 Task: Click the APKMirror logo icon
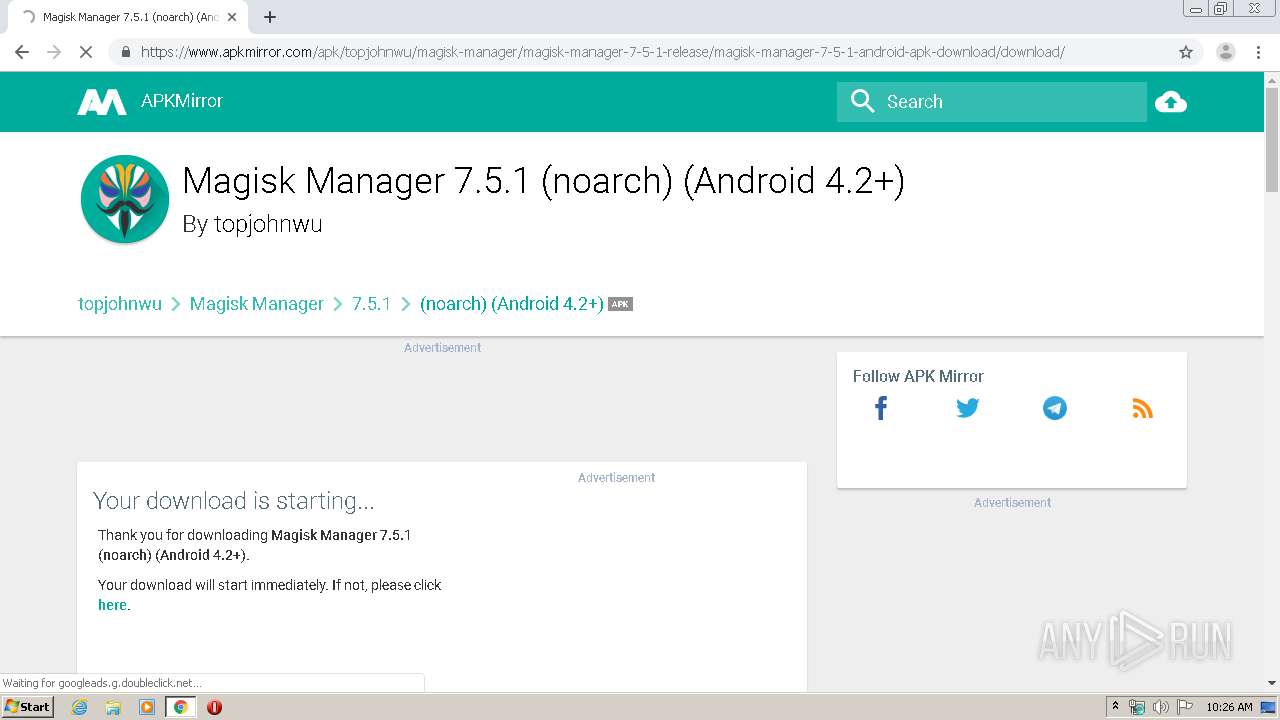point(102,102)
